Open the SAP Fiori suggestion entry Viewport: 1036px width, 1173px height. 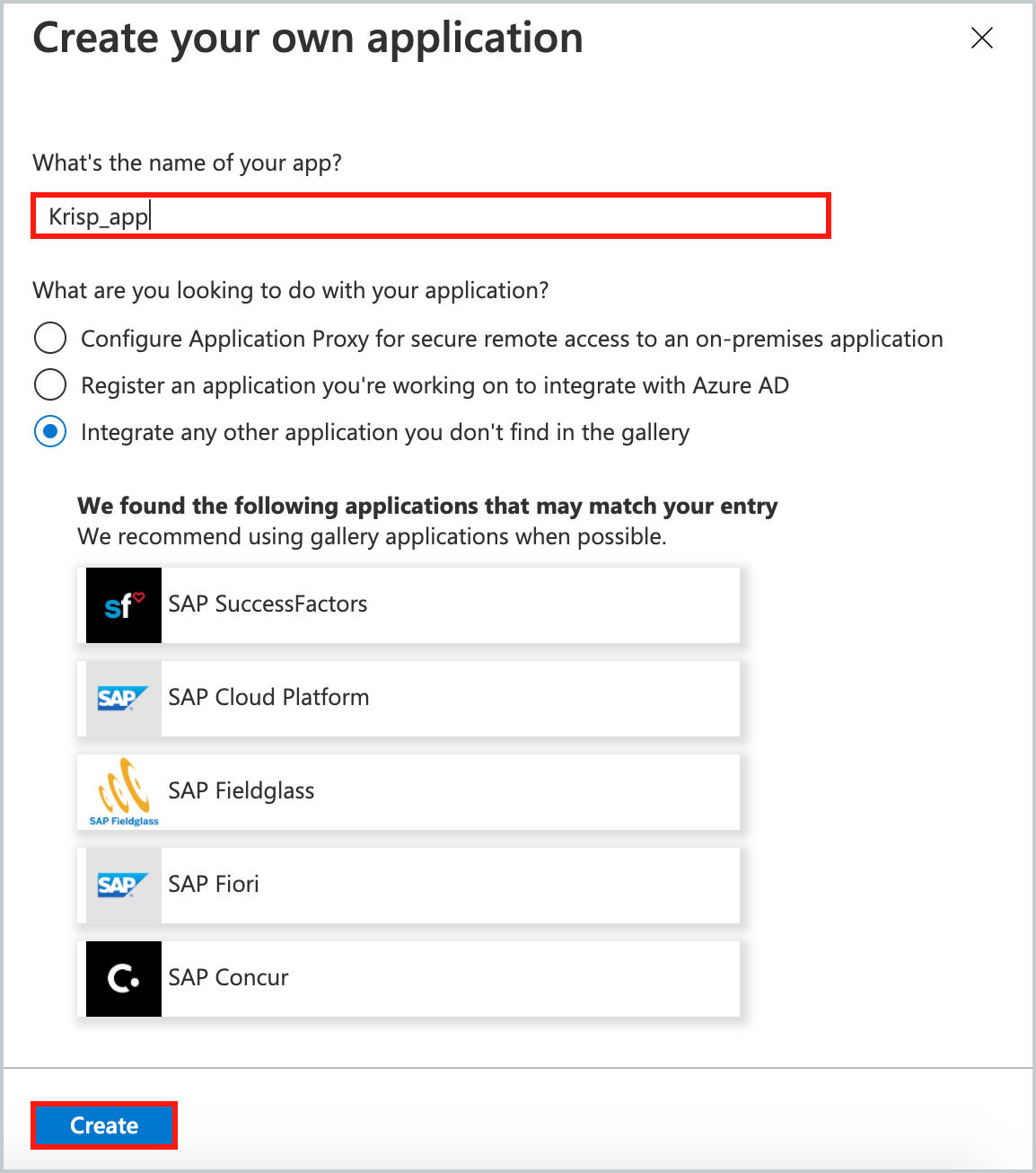408,885
